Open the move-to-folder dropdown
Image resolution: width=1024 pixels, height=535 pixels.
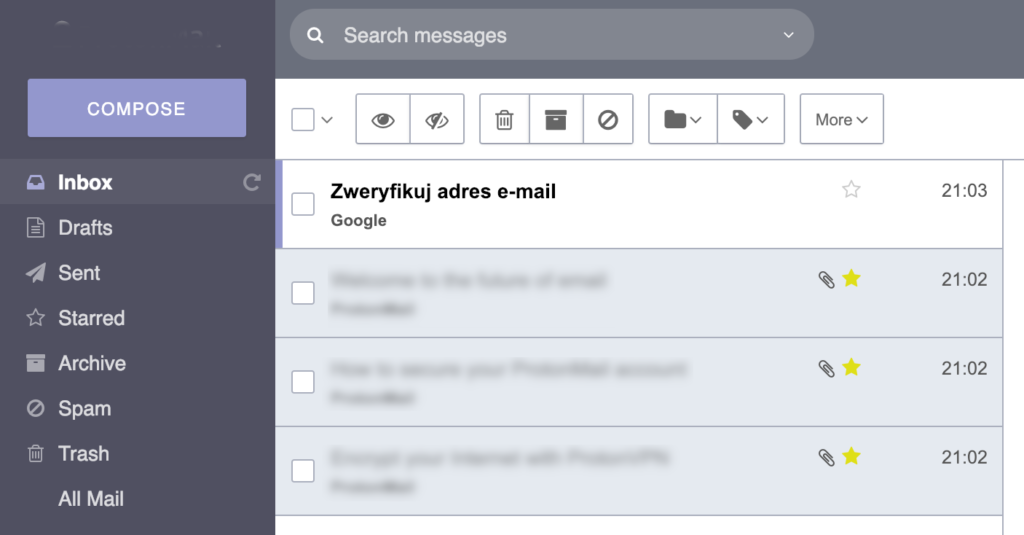[x=683, y=120]
